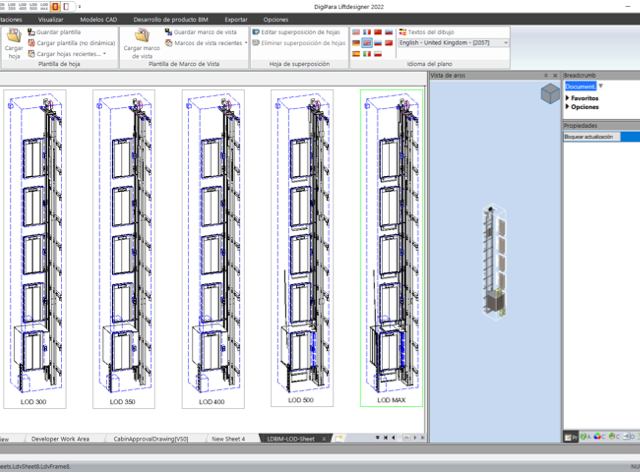The image size is (640, 473).
Task: Open the color wheel panel tab icon
Action: point(599,437)
